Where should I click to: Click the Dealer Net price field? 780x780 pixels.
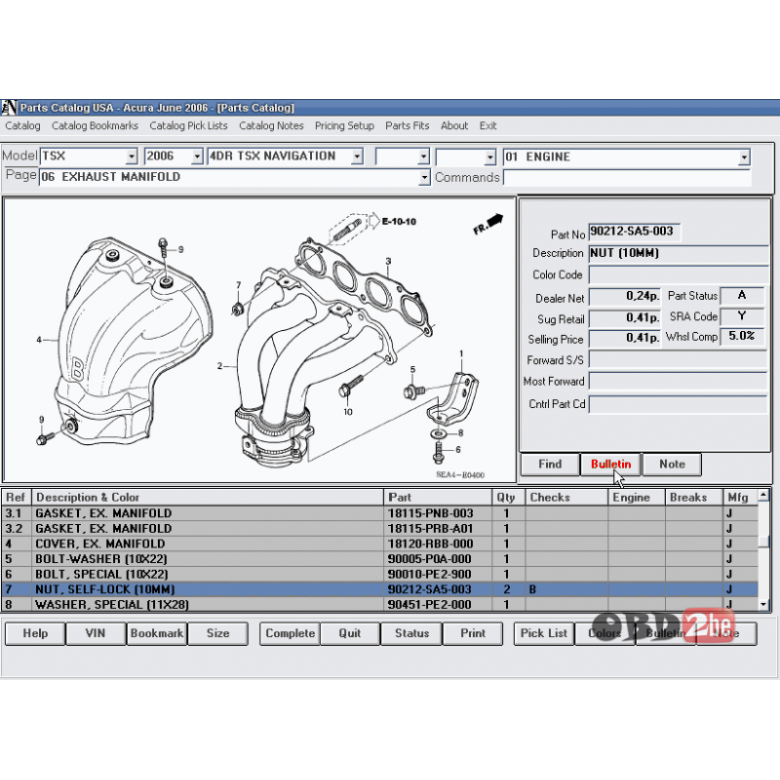point(625,296)
